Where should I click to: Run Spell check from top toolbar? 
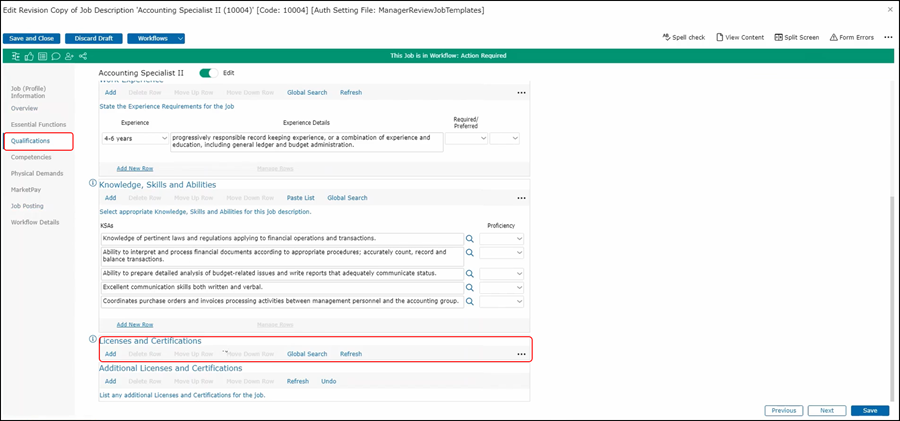pyautogui.click(x=684, y=37)
